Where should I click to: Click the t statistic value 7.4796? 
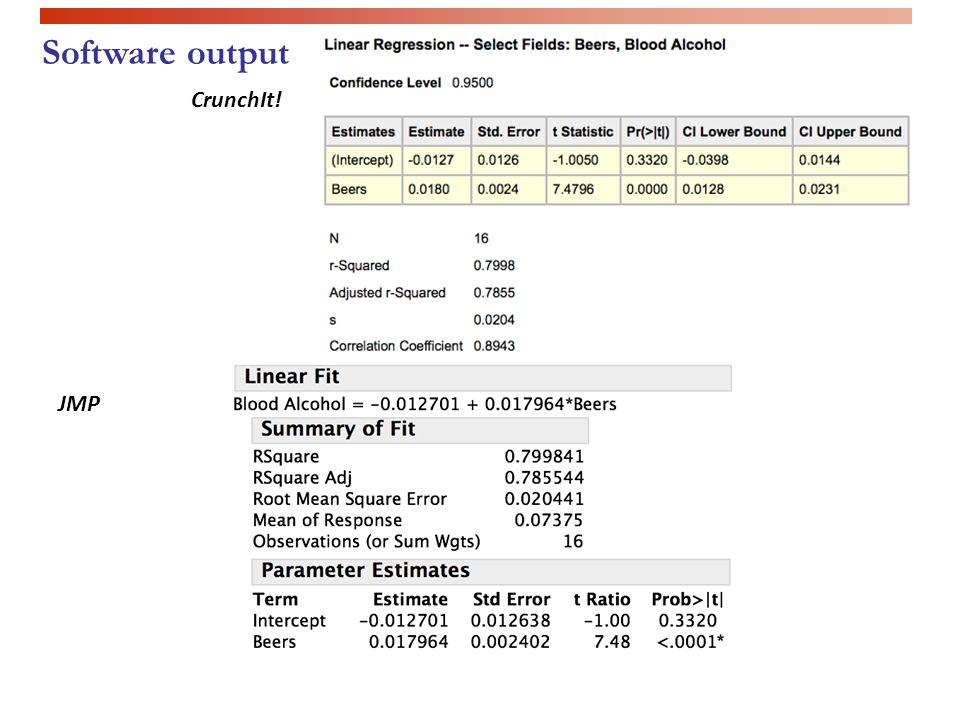pos(573,189)
